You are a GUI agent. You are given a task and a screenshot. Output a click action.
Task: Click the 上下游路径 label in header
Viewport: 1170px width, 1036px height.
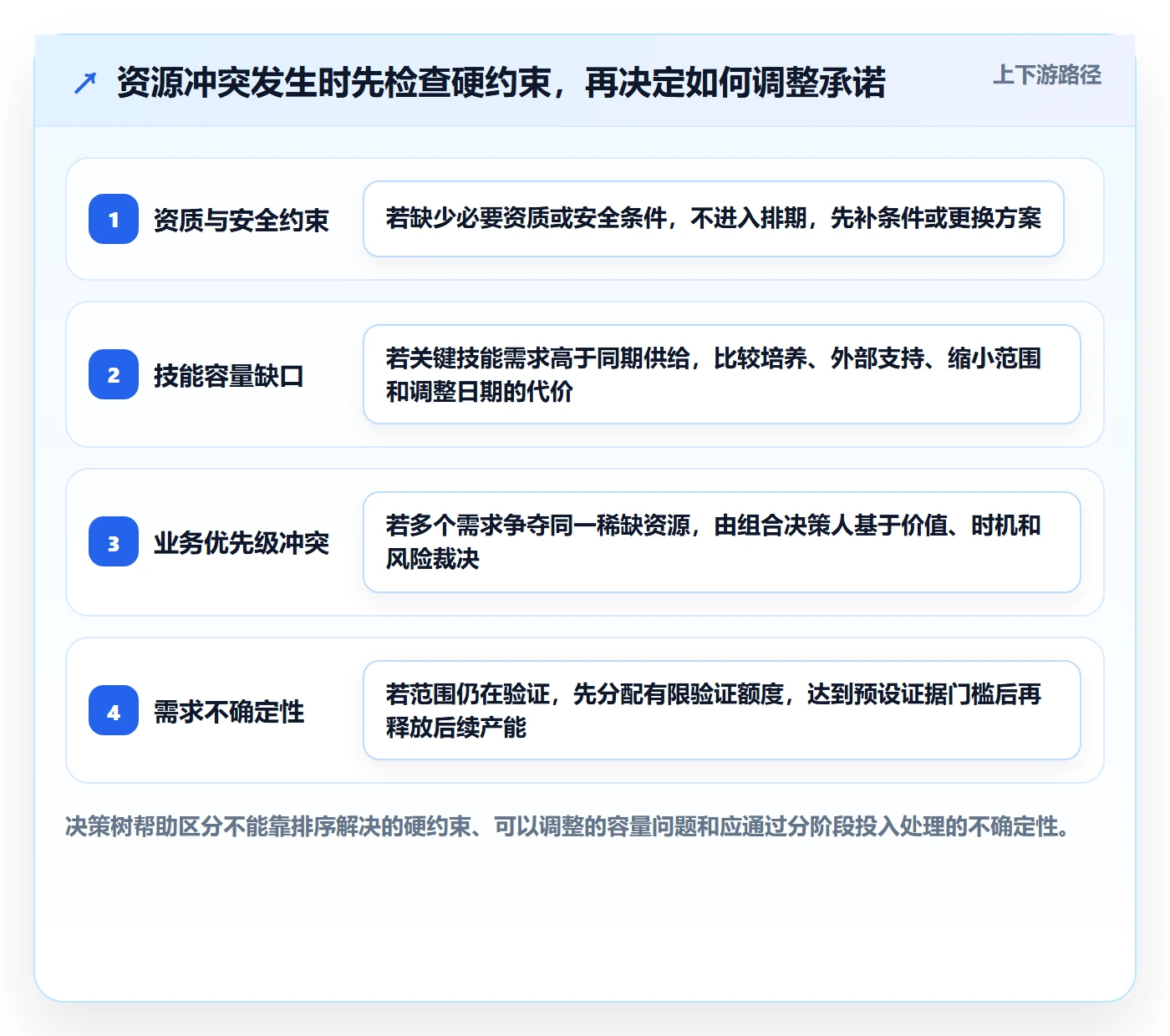(1047, 75)
